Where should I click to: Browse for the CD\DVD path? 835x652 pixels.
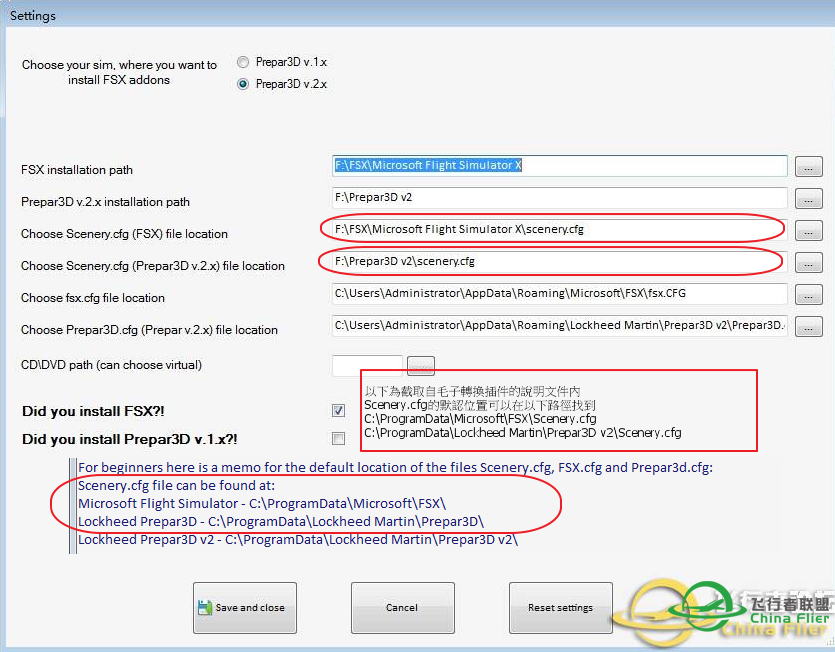(x=421, y=365)
